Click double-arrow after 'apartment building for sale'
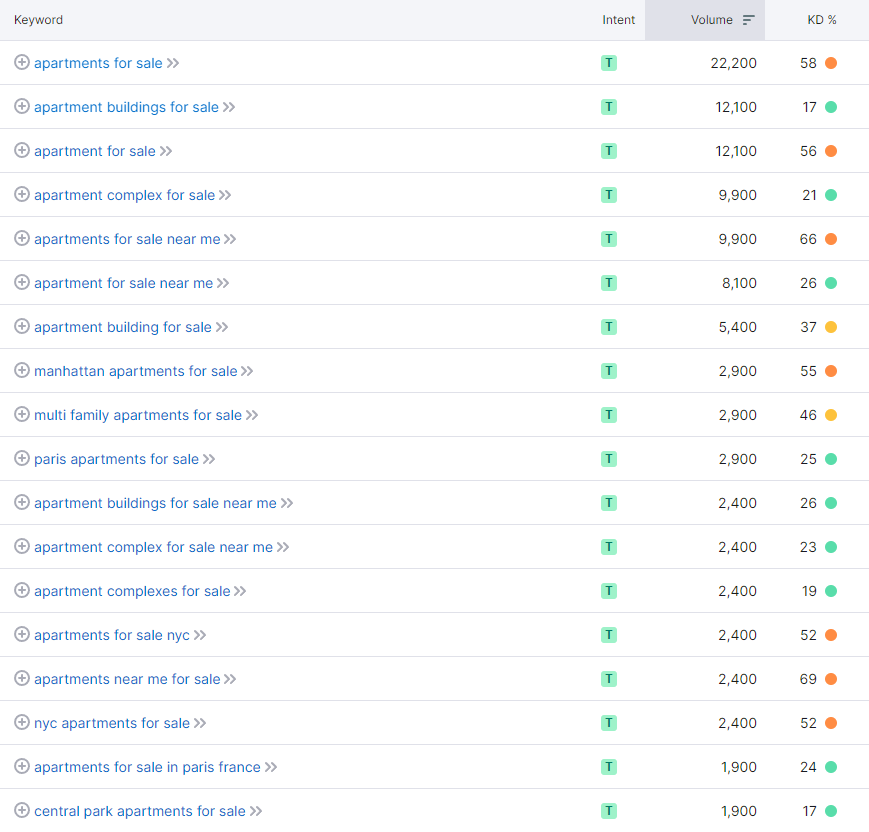This screenshot has width=869, height=832. (x=222, y=327)
